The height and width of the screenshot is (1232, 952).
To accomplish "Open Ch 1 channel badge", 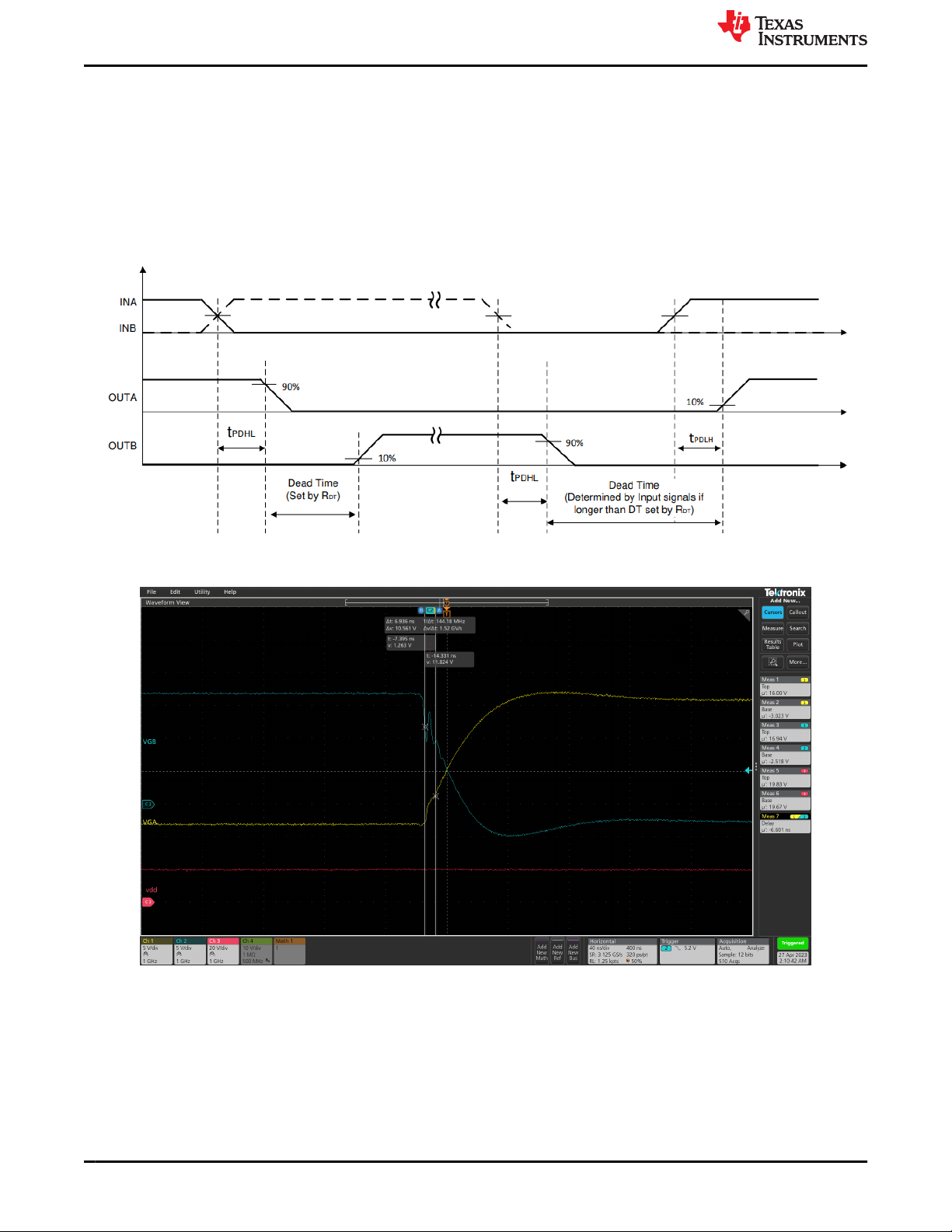I will pos(156,951).
